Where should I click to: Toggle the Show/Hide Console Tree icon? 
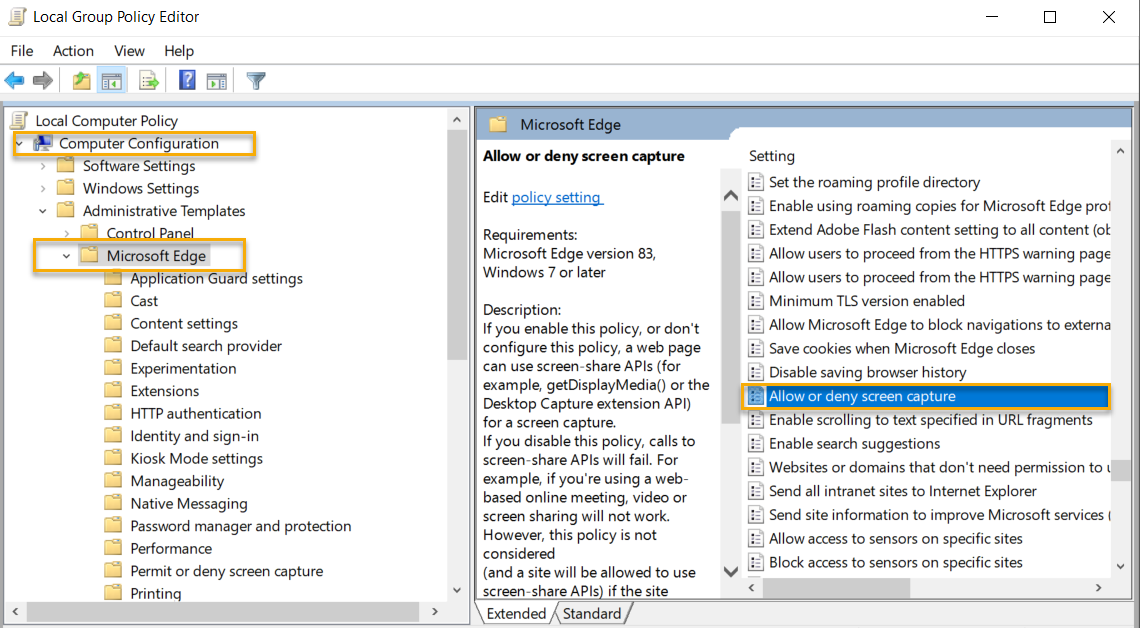click(x=110, y=80)
